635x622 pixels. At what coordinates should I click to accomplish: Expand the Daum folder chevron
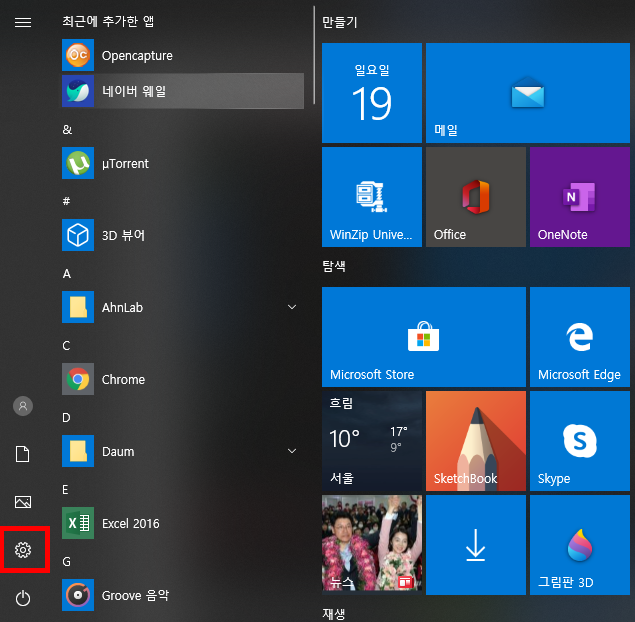[292, 451]
